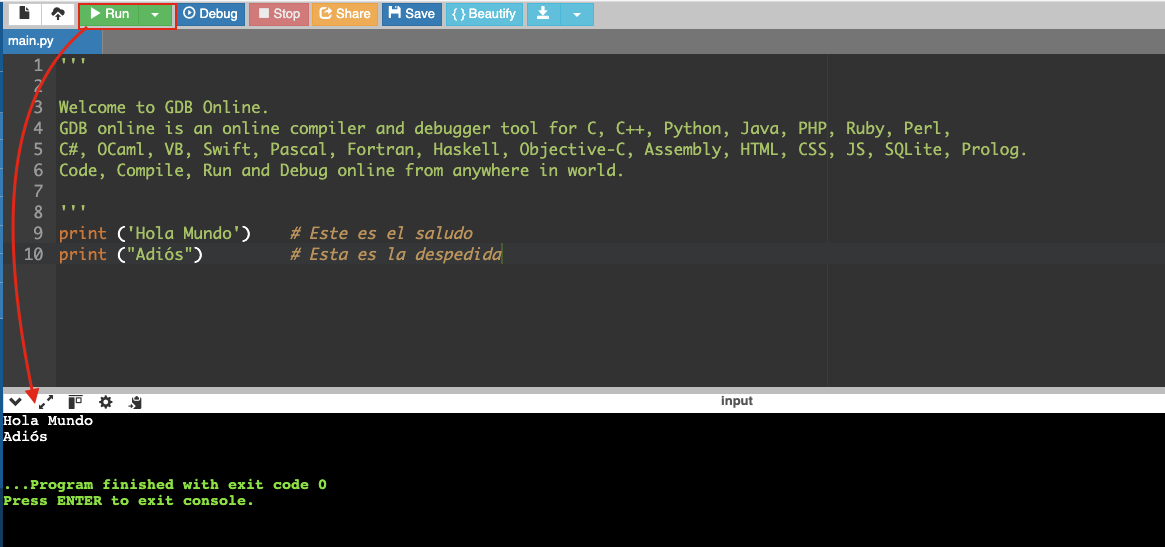Beautify the code formatting

coord(484,14)
